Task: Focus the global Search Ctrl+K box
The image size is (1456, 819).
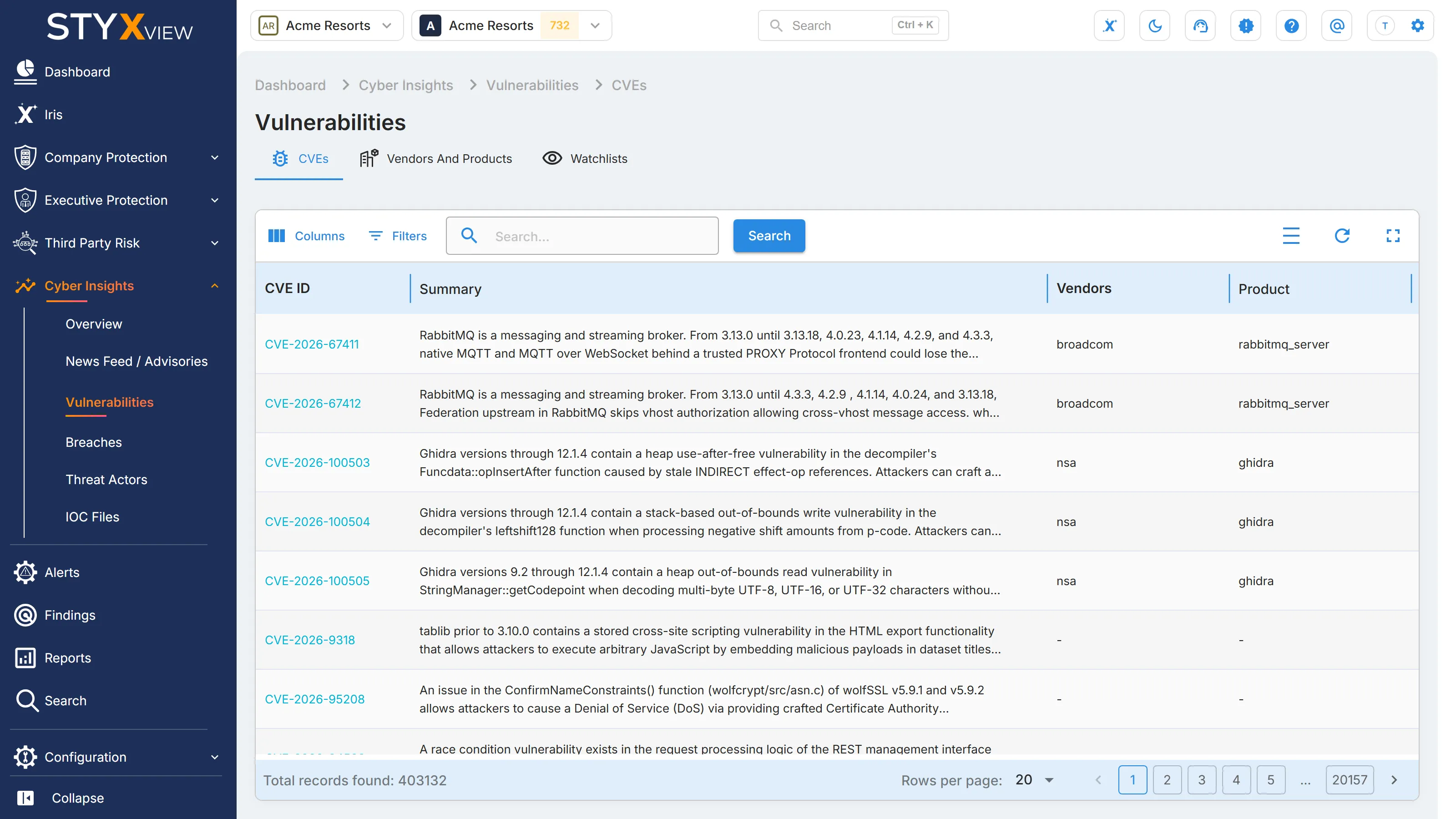Action: (853, 25)
